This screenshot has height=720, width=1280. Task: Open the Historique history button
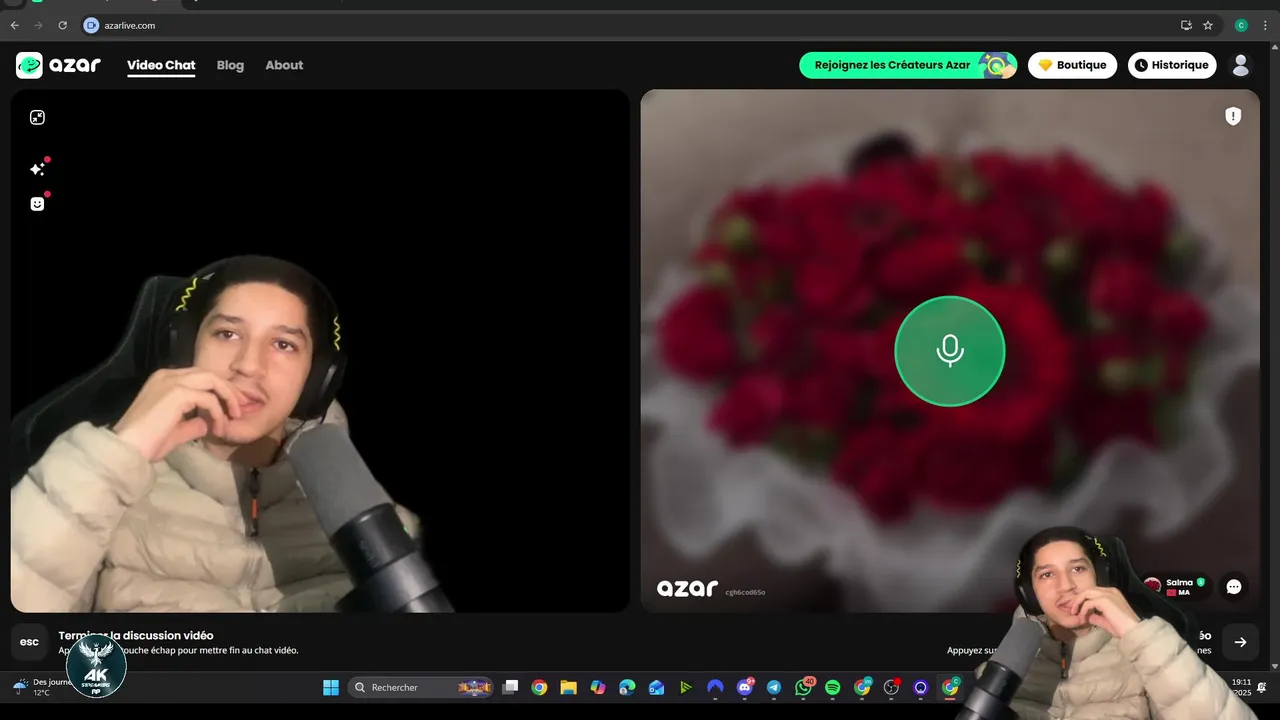(1172, 65)
